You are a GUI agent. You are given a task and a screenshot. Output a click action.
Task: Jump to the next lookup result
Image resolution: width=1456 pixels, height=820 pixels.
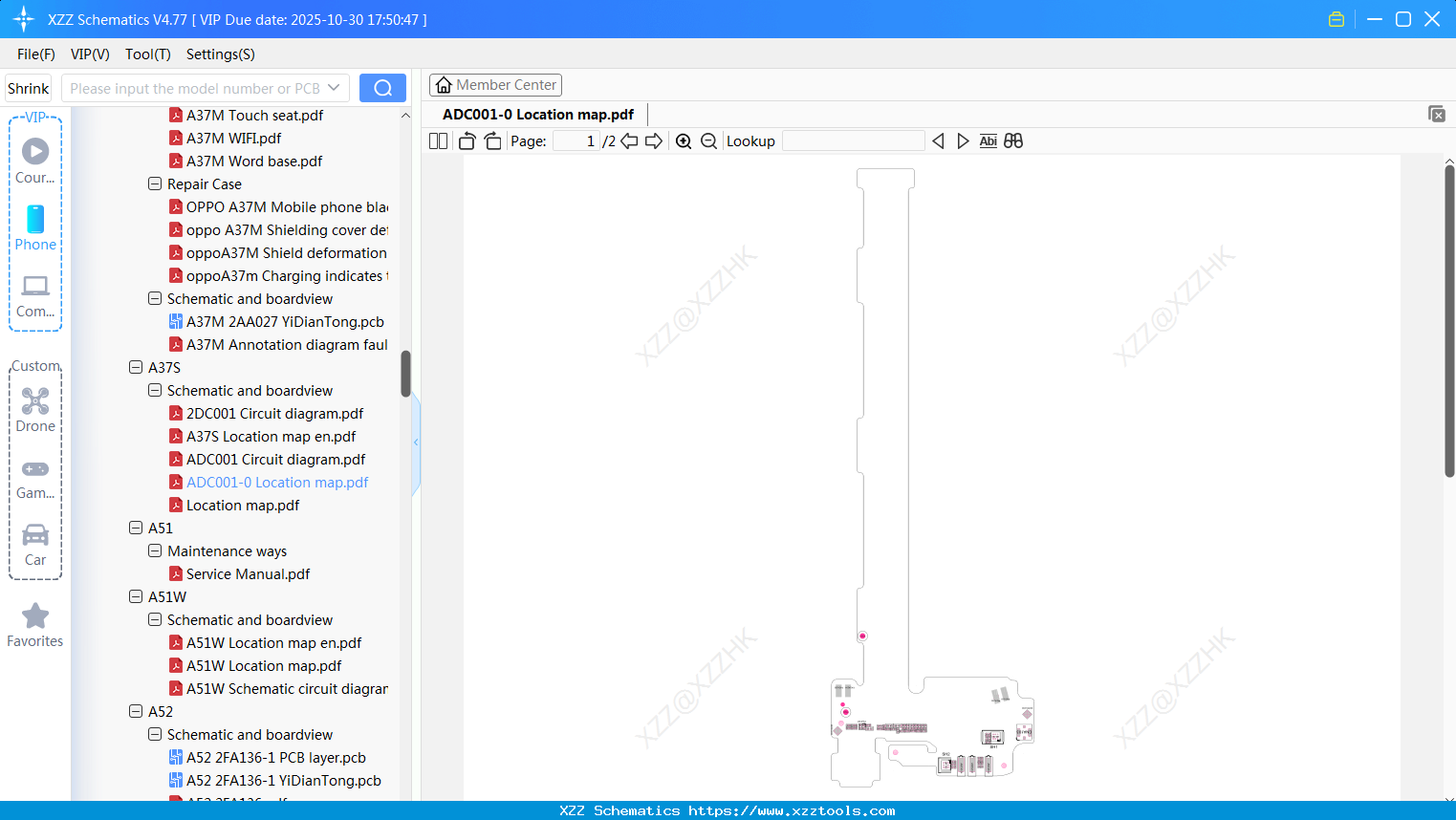coord(963,141)
